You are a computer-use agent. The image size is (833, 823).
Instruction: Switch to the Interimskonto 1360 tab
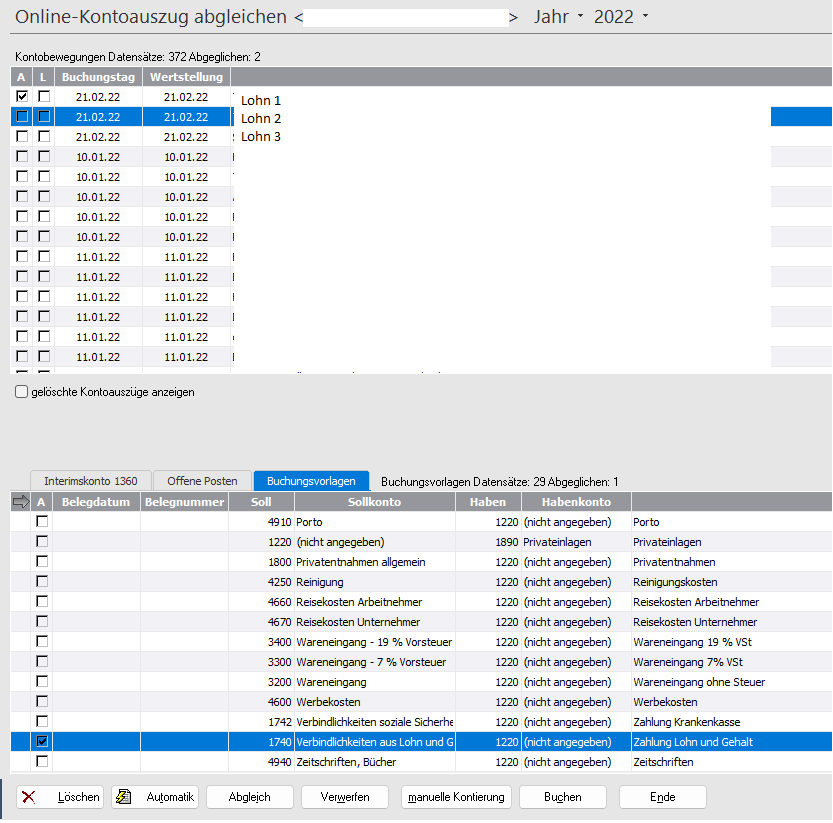click(x=91, y=481)
